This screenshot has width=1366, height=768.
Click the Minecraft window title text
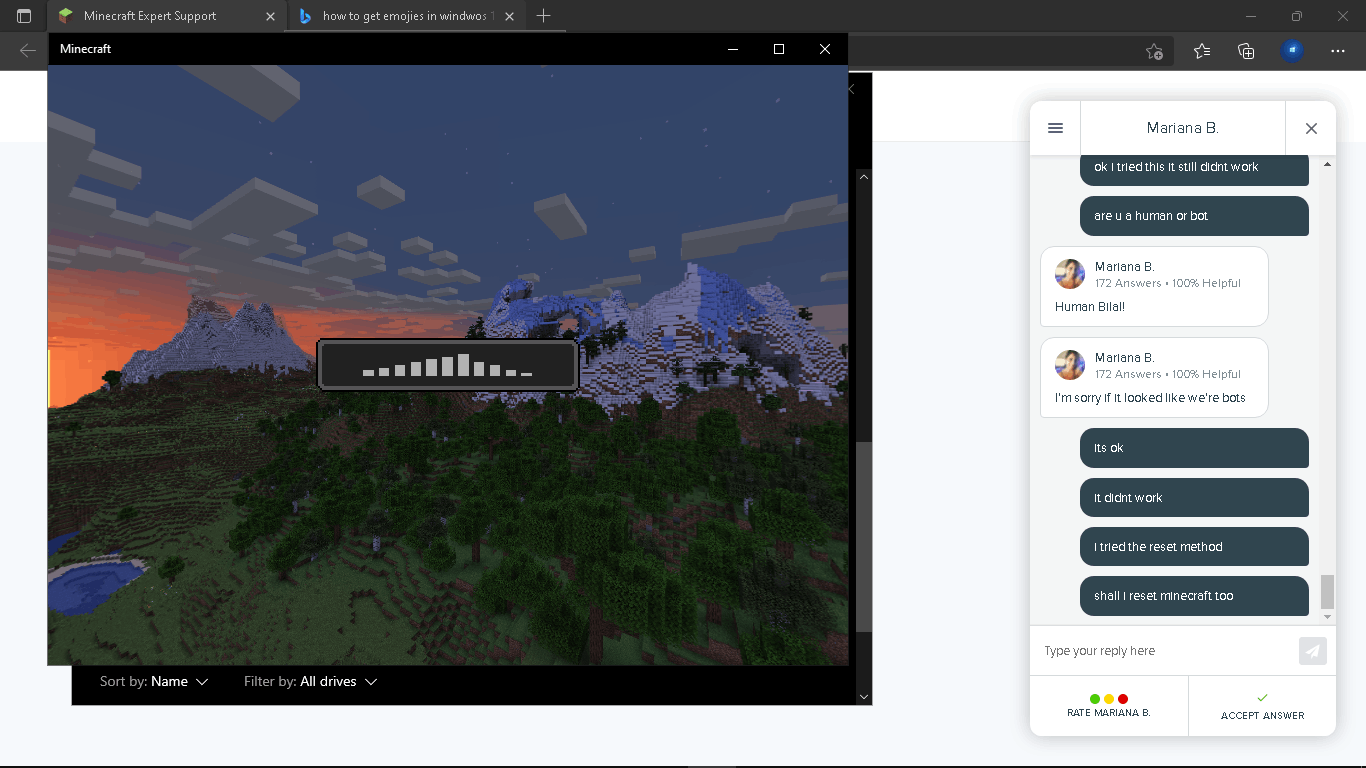coord(85,49)
